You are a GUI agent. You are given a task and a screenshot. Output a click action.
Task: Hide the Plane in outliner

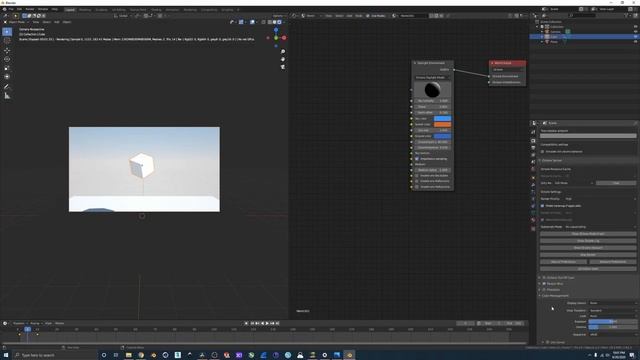[x=636, y=42]
